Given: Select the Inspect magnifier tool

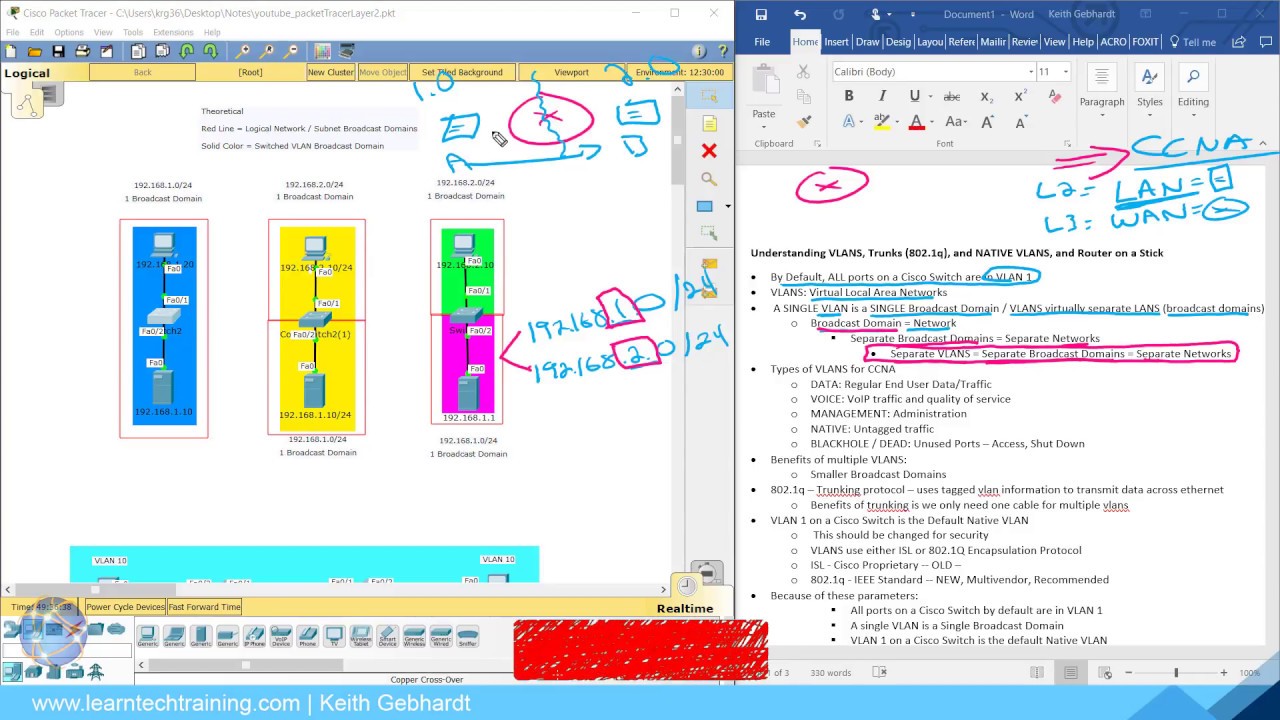Looking at the screenshot, I should point(709,179).
